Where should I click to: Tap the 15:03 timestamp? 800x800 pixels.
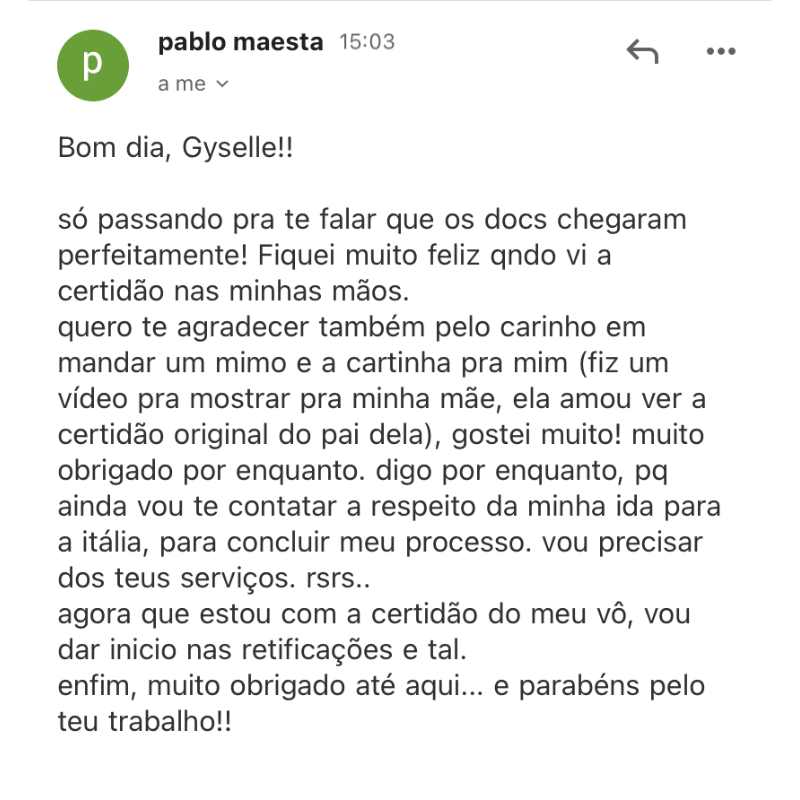click(367, 42)
